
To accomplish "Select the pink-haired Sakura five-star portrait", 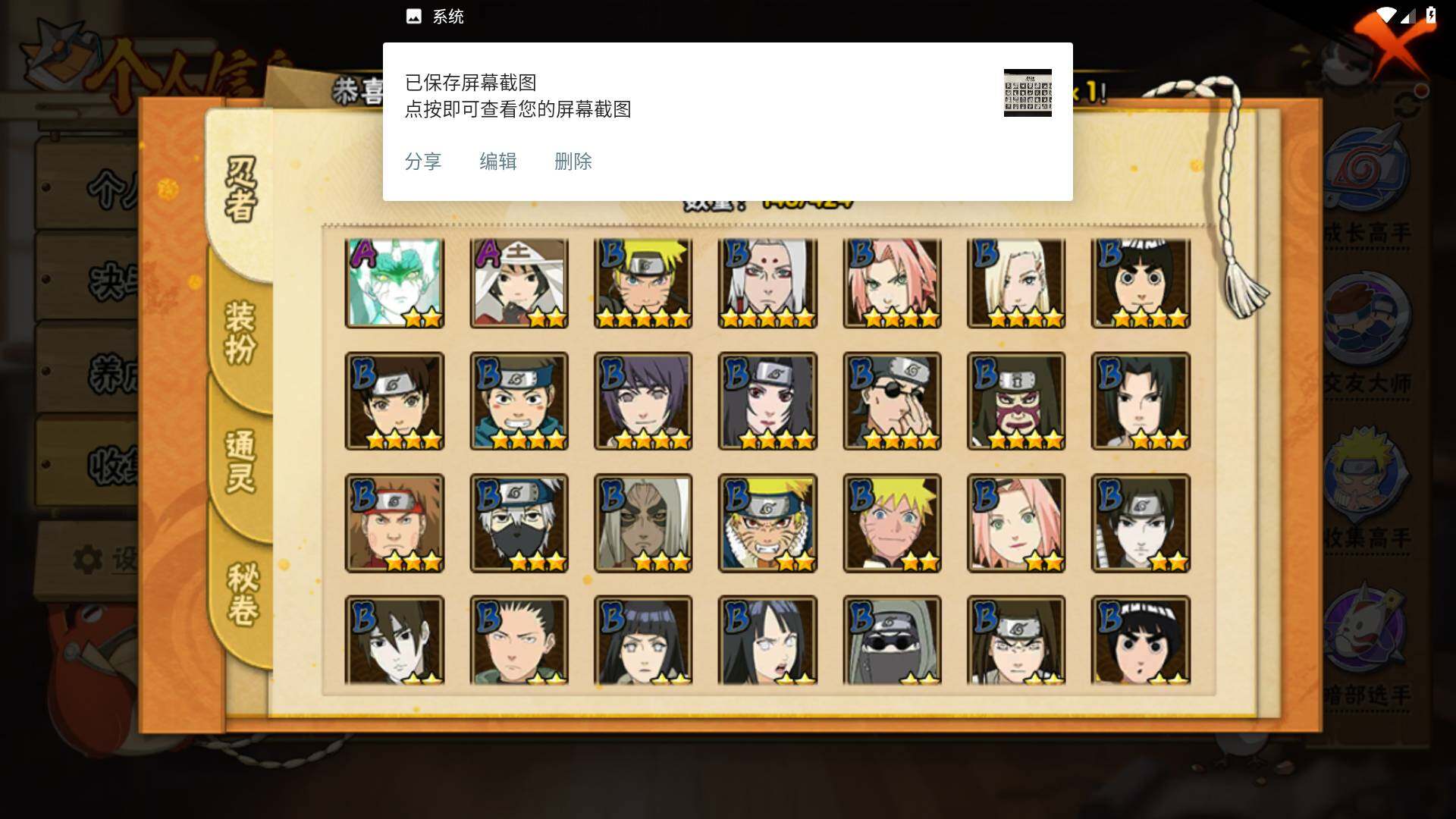I will (x=892, y=283).
